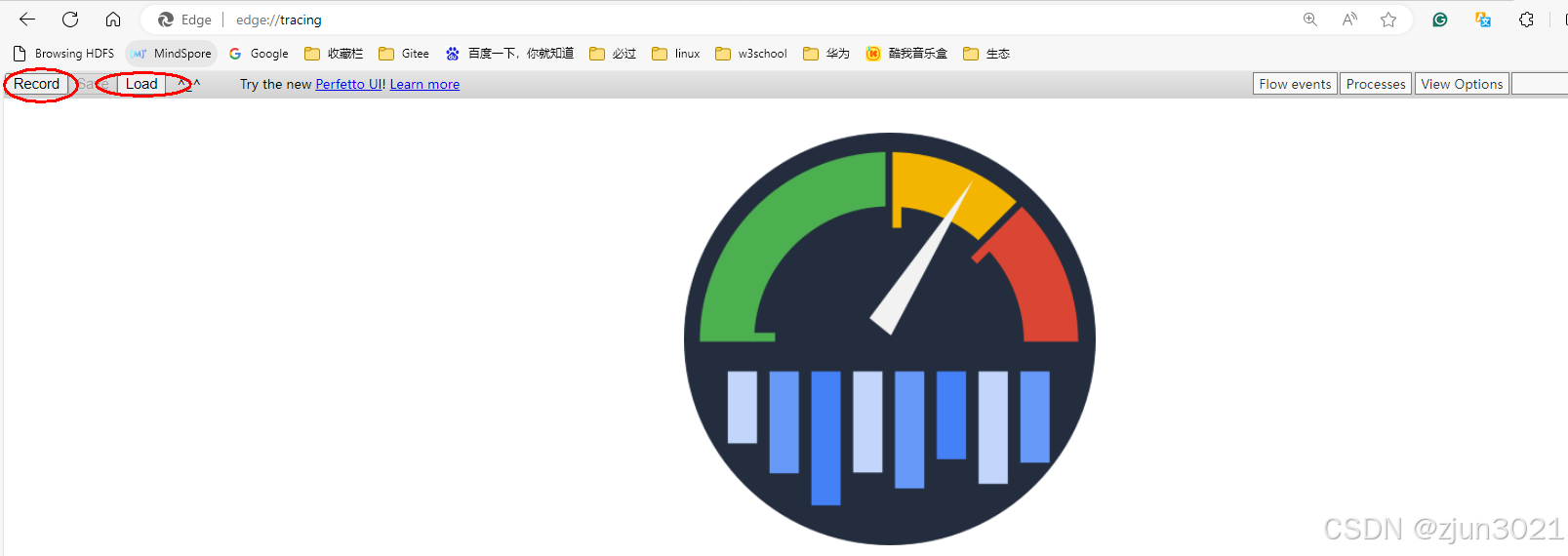Open the Browsing HDFS bookmark
1568x556 pixels.
tap(63, 54)
